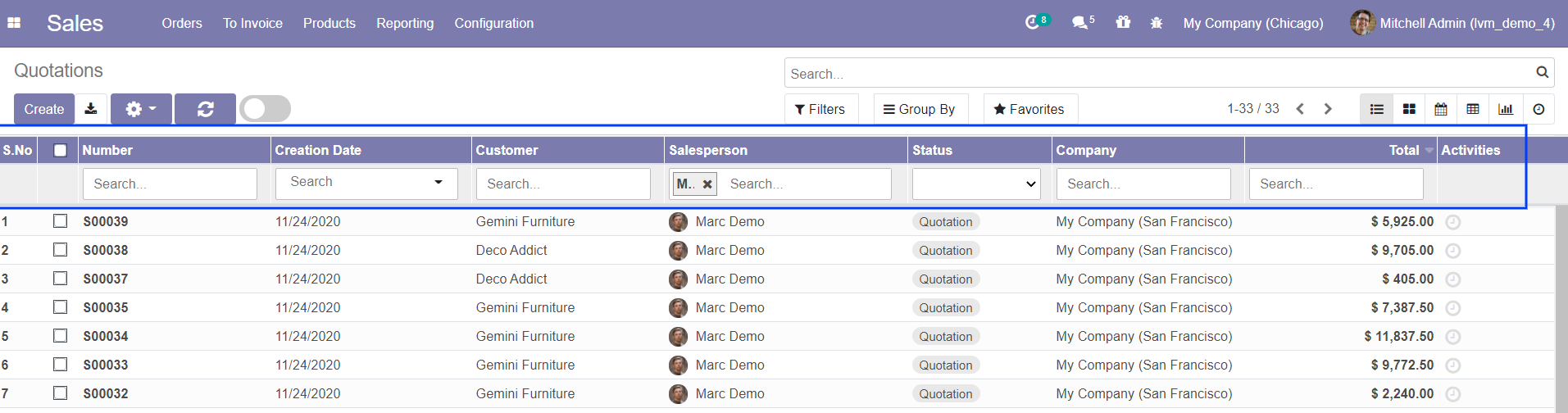1568x413 pixels.
Task: Switch to Calendar view
Action: (1441, 109)
